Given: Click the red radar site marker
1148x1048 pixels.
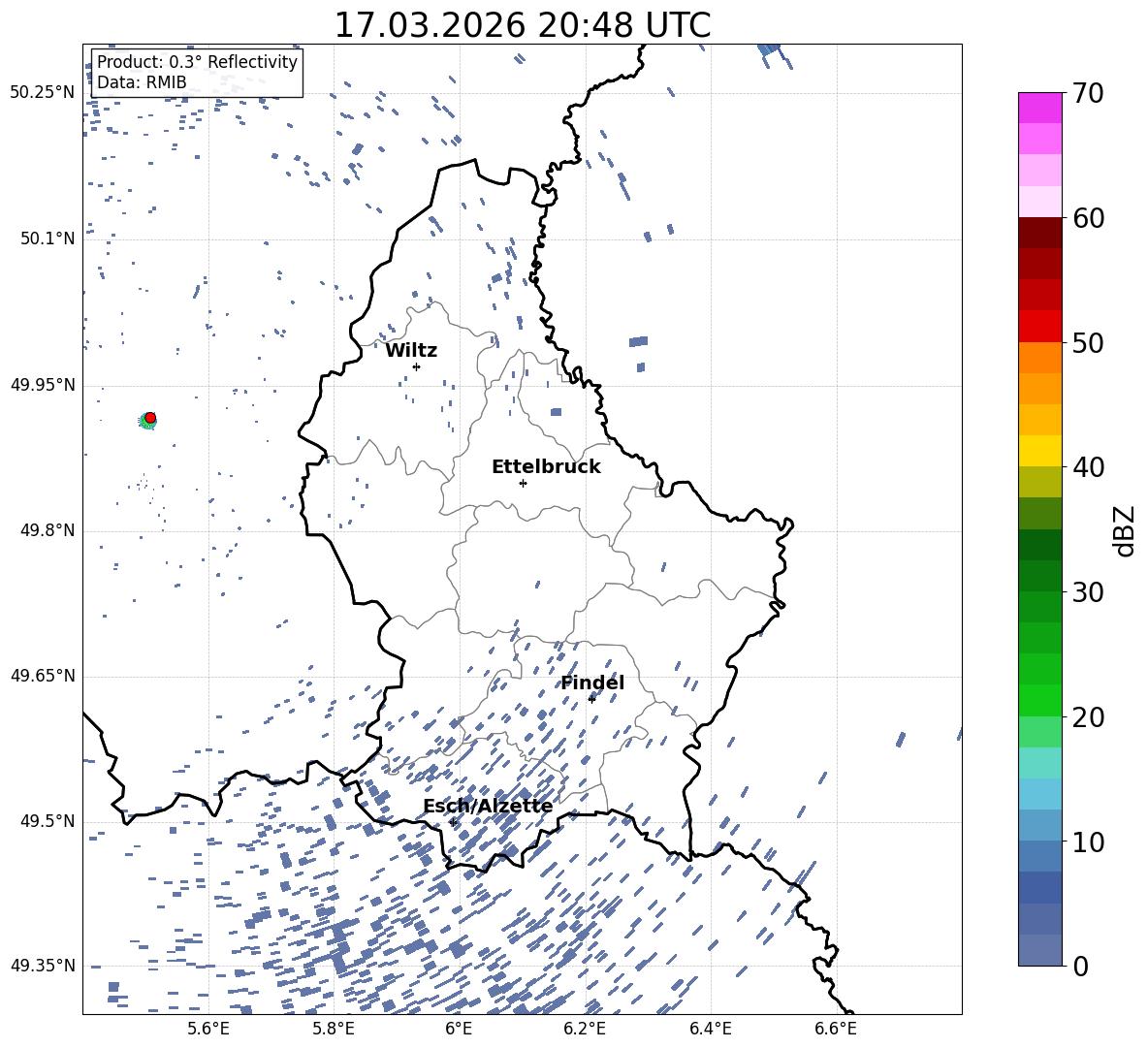Looking at the screenshot, I should pyautogui.click(x=150, y=418).
